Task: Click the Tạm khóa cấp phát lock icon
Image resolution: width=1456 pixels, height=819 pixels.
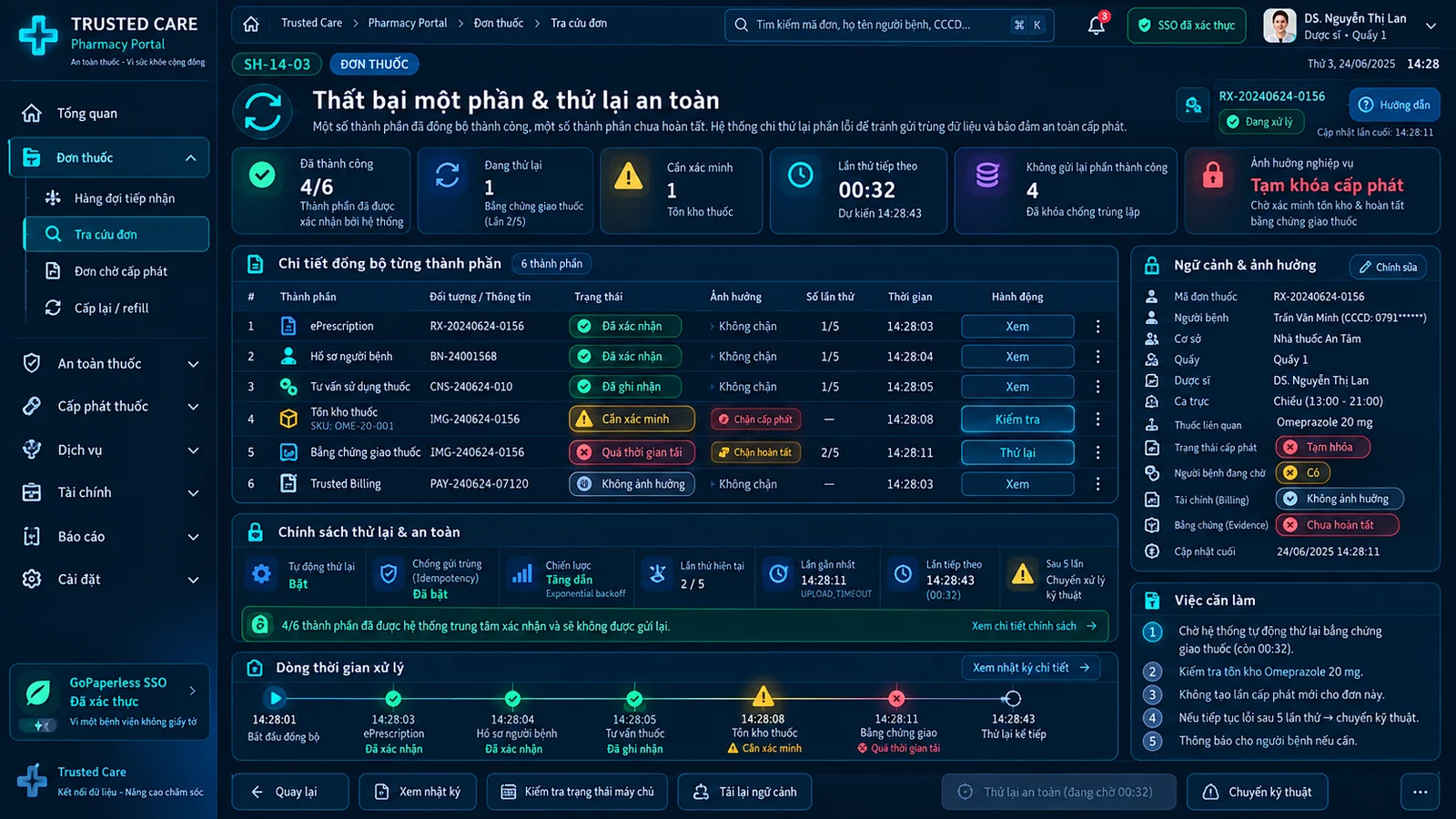Action: click(x=1213, y=175)
